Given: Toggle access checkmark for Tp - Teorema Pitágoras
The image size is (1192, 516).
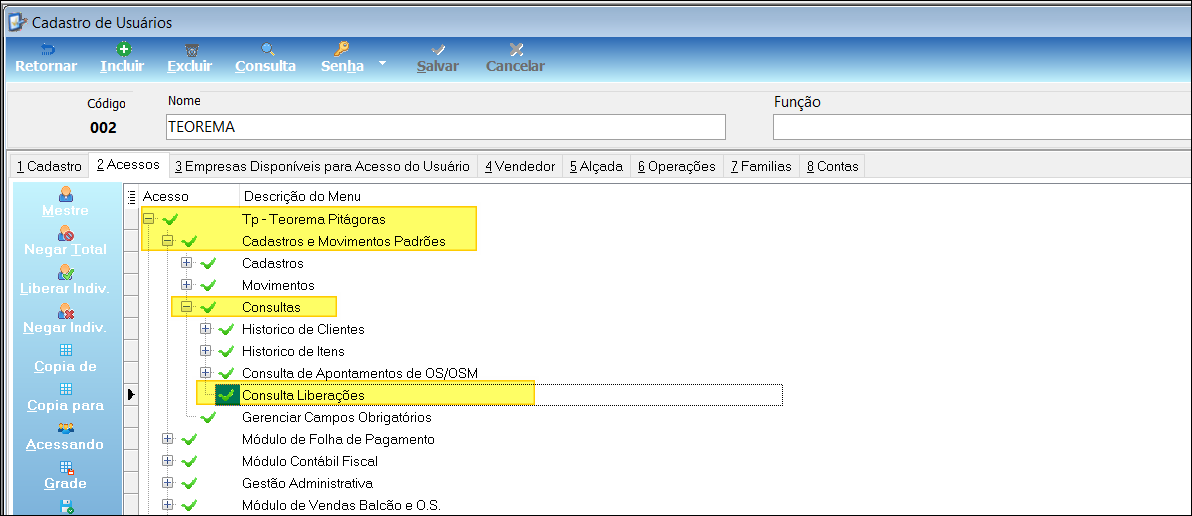Looking at the screenshot, I should click(x=170, y=220).
